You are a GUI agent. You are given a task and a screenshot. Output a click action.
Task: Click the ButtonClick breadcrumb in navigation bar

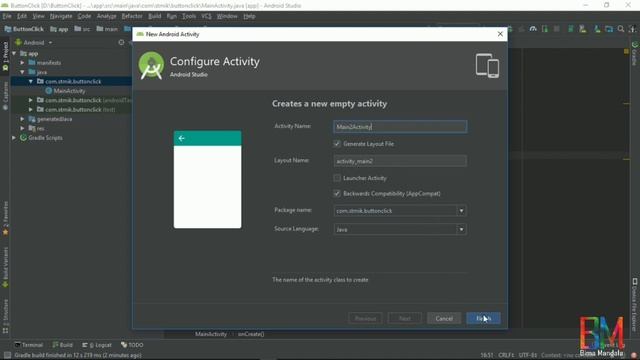(24, 29)
